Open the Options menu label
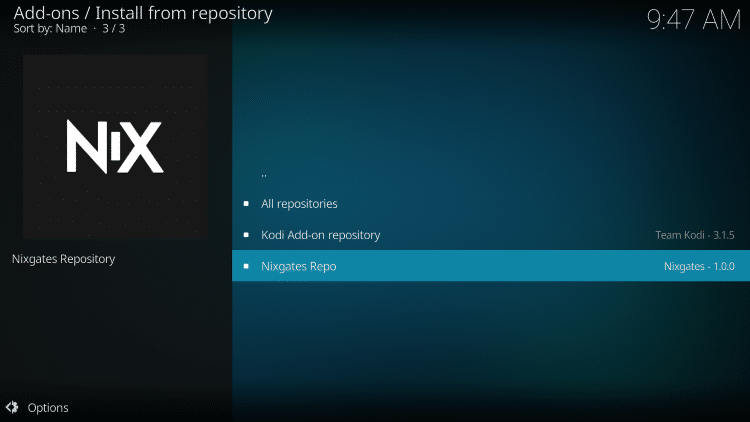This screenshot has height=422, width=750. pos(48,408)
